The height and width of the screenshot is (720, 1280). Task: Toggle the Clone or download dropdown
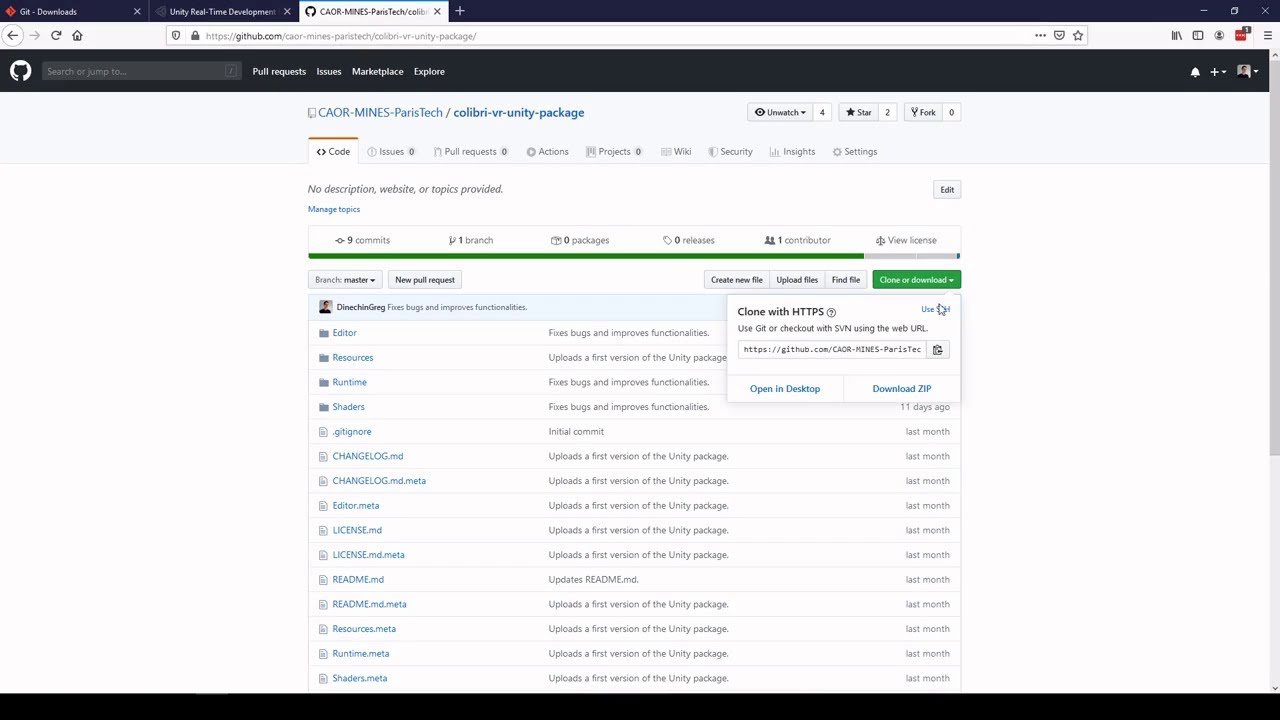916,280
